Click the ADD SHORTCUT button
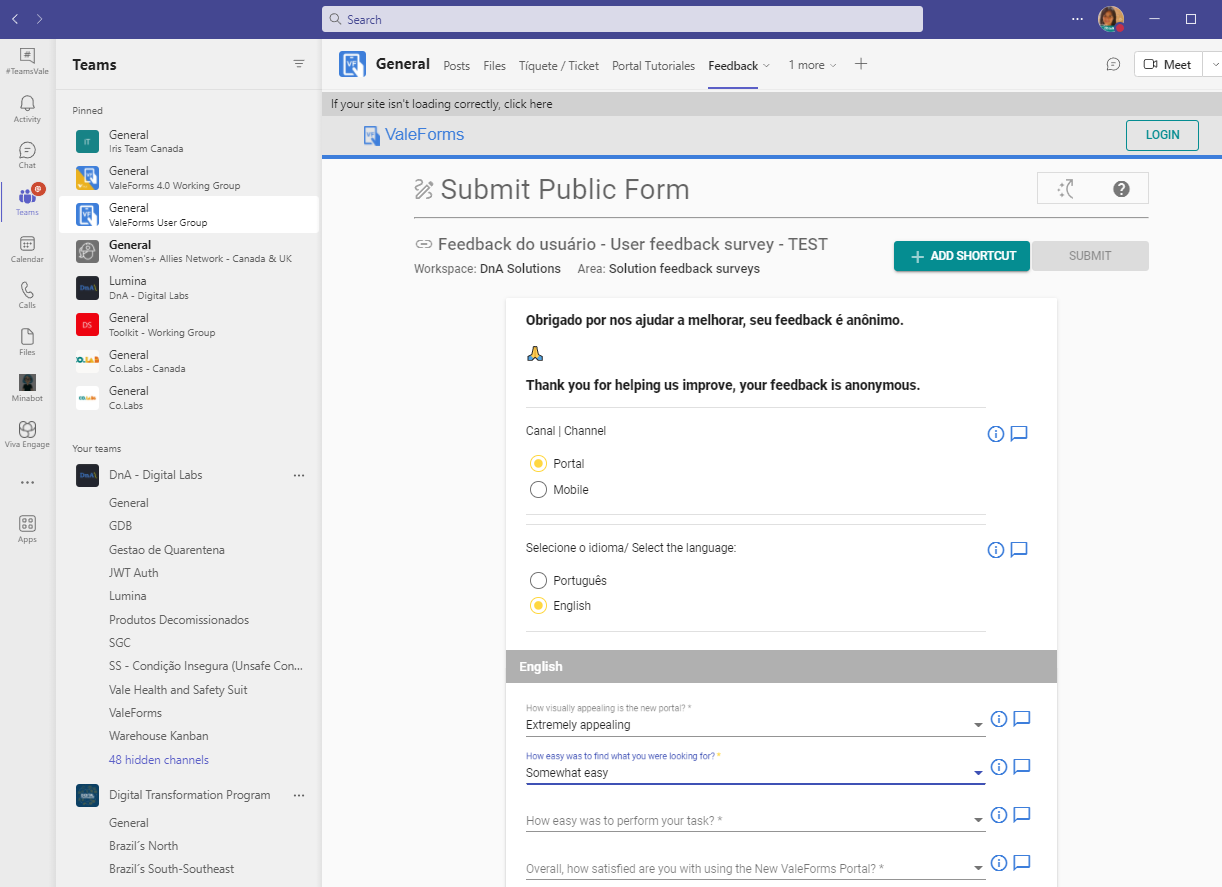The image size is (1222, 887). pyautogui.click(x=962, y=256)
